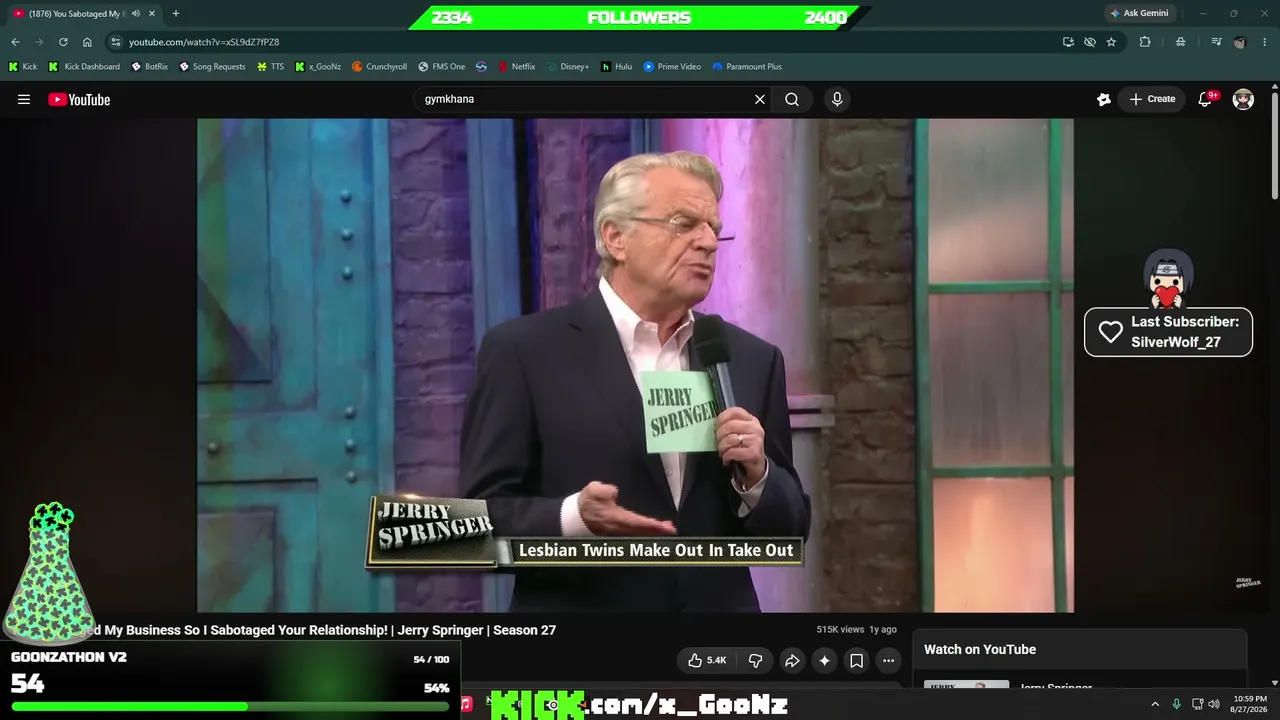The image size is (1280, 720).
Task: Click the Create button on YouTube
Action: tap(1152, 99)
